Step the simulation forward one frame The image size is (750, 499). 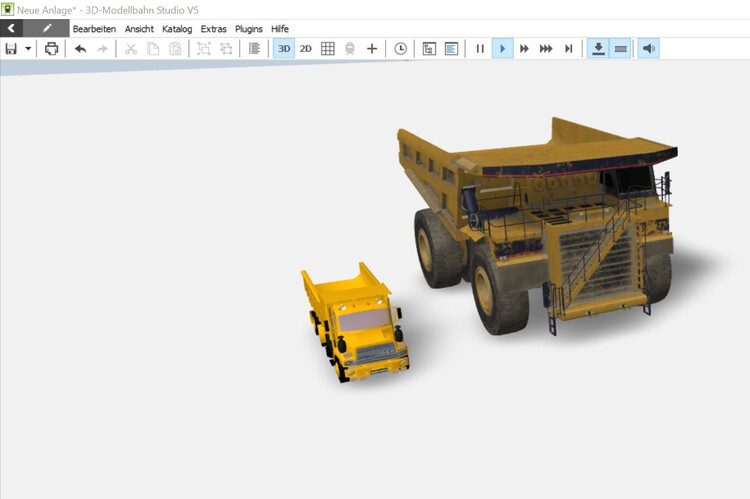coord(568,48)
